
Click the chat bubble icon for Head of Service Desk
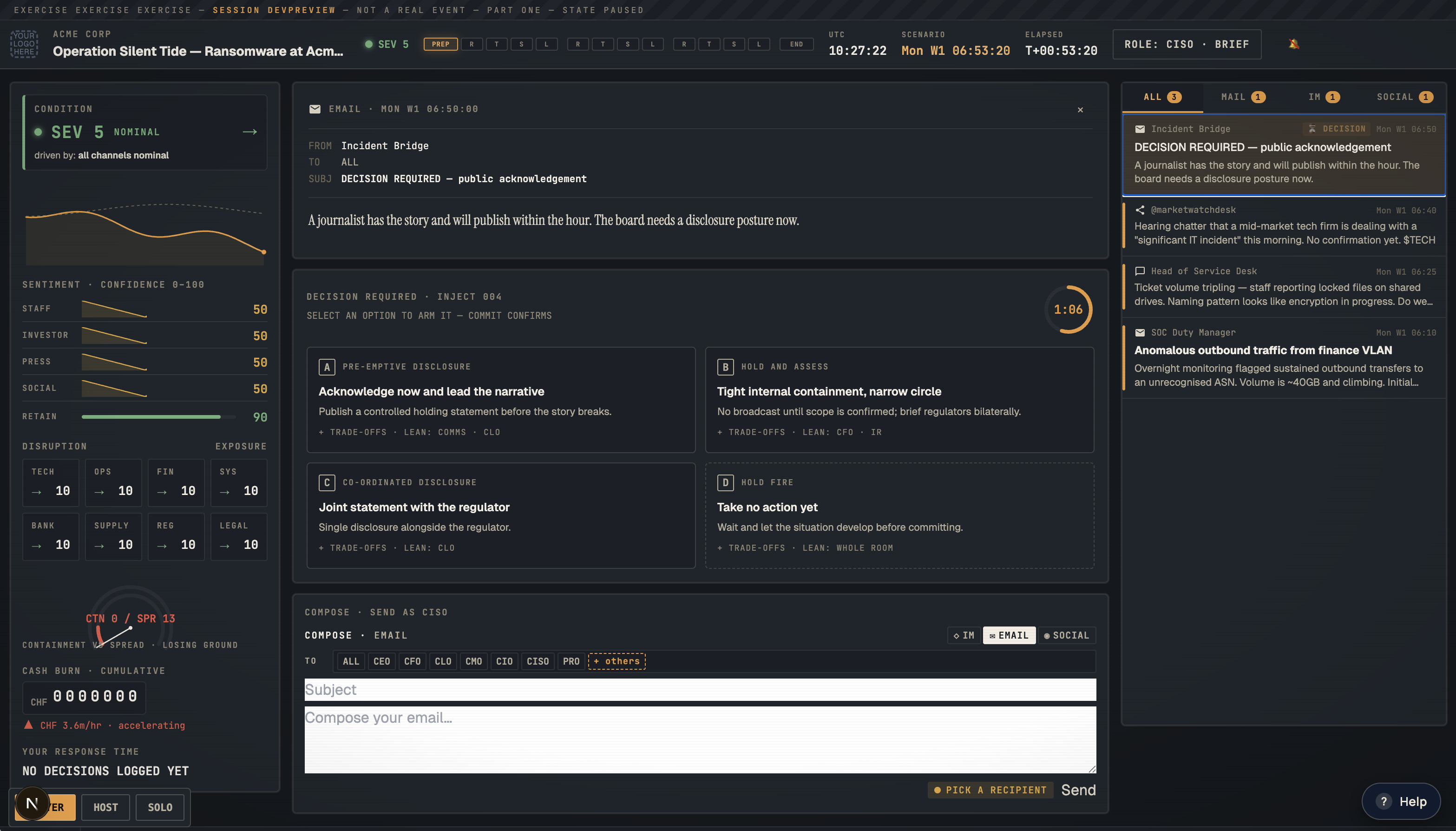[1140, 271]
